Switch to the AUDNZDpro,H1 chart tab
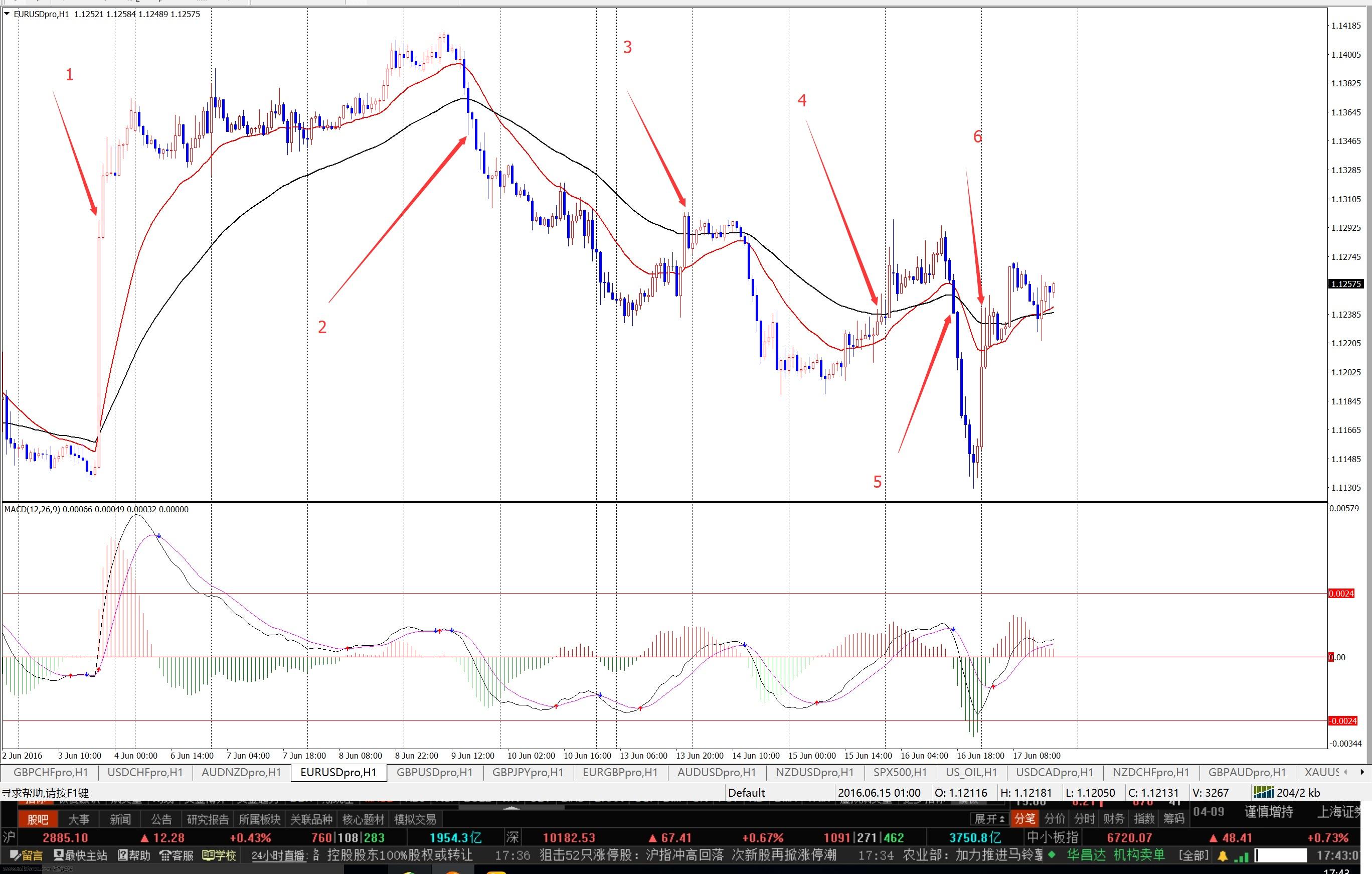This screenshot has width=1372, height=874. [x=242, y=773]
